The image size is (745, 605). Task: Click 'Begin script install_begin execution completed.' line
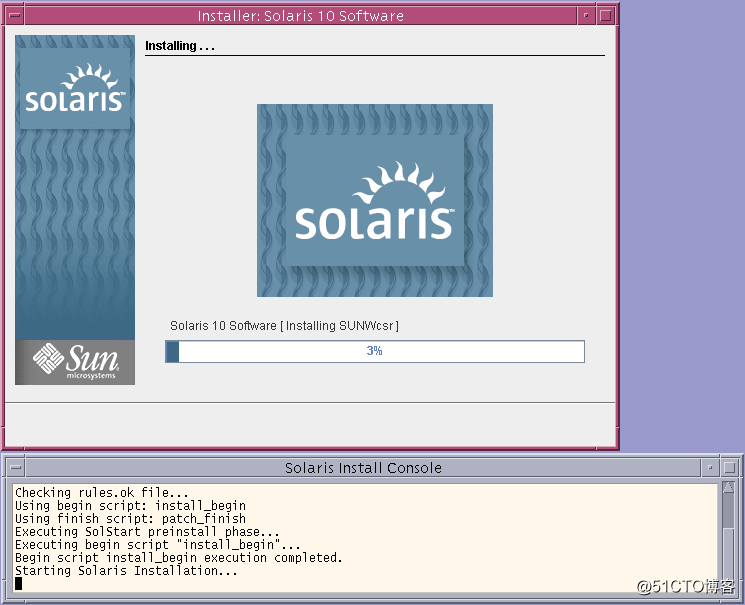(179, 557)
